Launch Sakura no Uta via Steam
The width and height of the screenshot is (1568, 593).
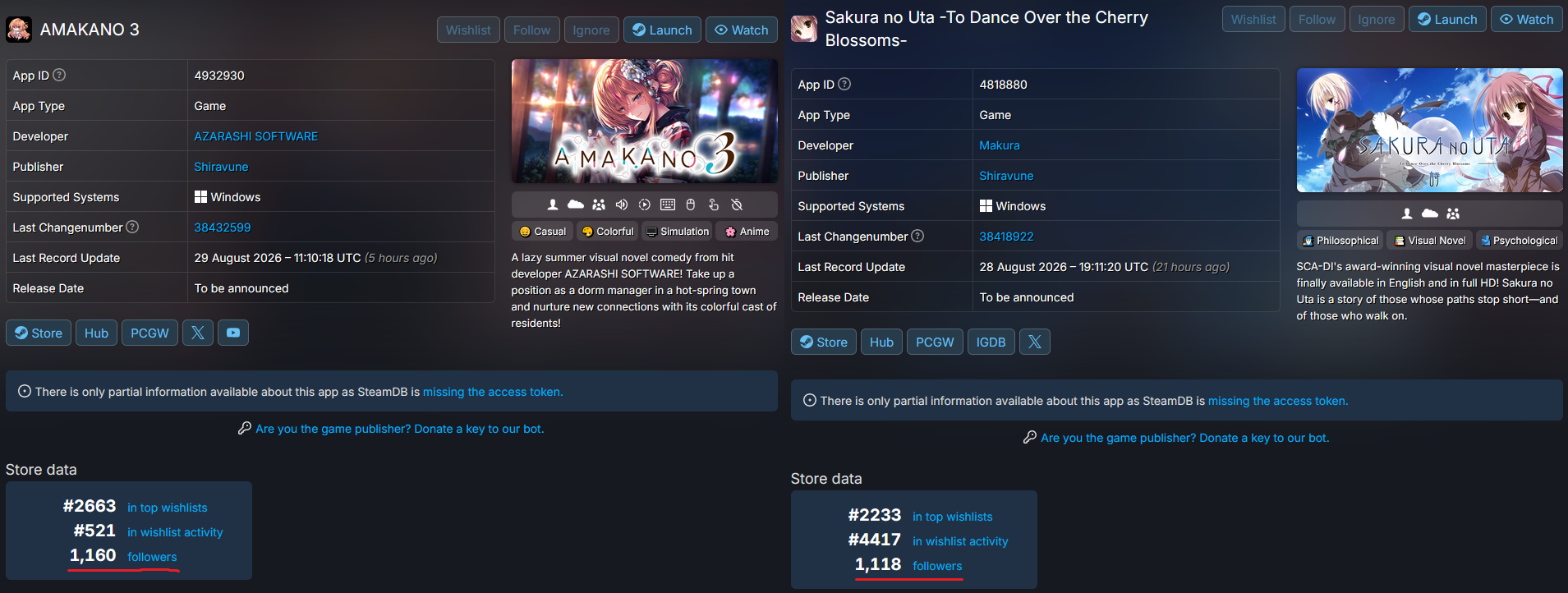(1447, 19)
